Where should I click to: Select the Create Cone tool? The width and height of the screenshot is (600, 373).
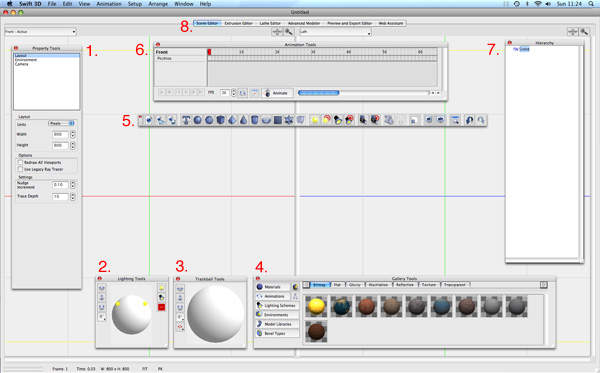tap(243, 120)
